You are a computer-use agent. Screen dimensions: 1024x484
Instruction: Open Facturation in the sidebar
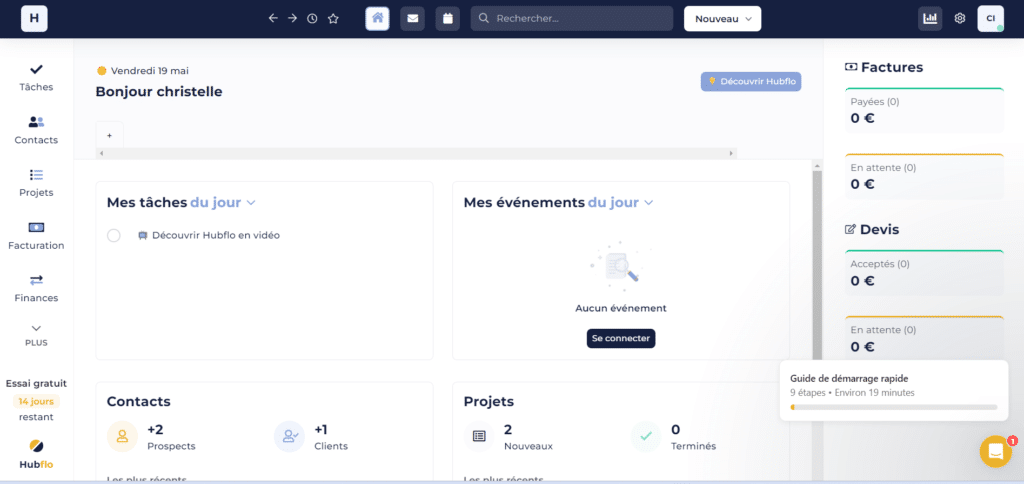pyautogui.click(x=37, y=236)
